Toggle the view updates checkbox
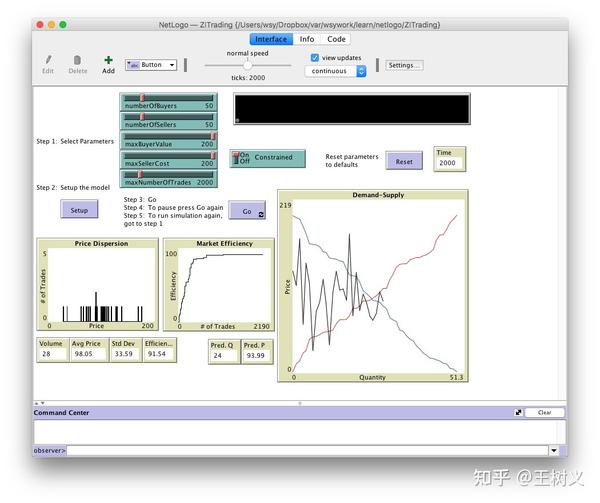Image resolution: width=600 pixels, height=503 pixels. pyautogui.click(x=315, y=58)
